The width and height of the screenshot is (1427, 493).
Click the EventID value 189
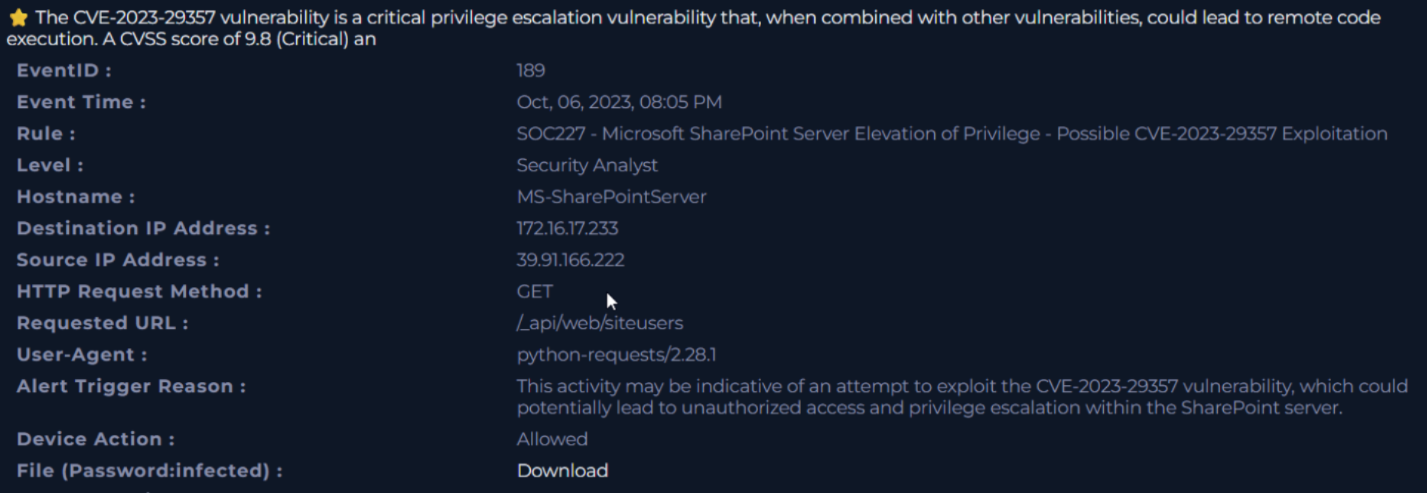pos(530,70)
